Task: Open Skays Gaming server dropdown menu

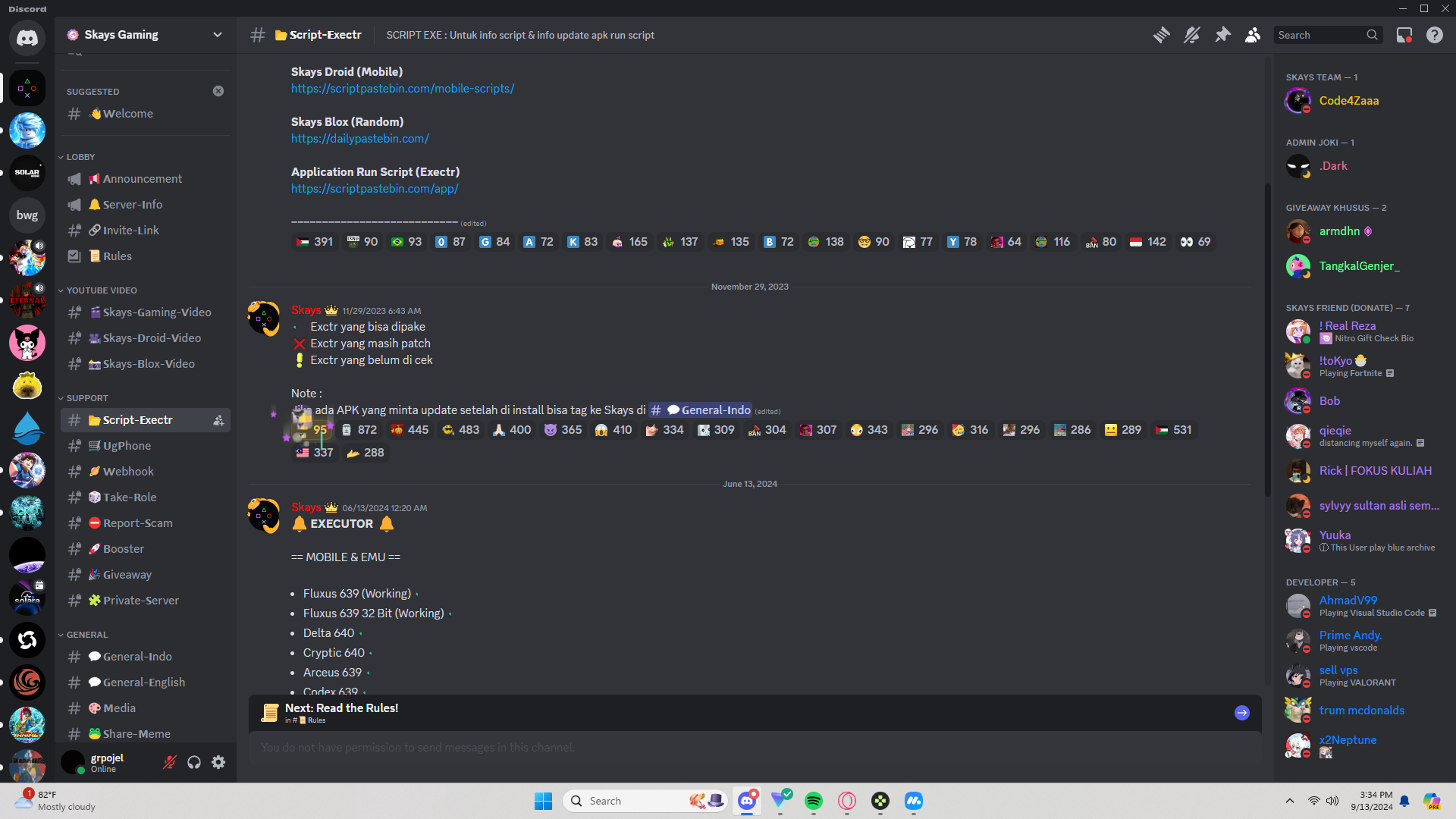Action: (146, 35)
